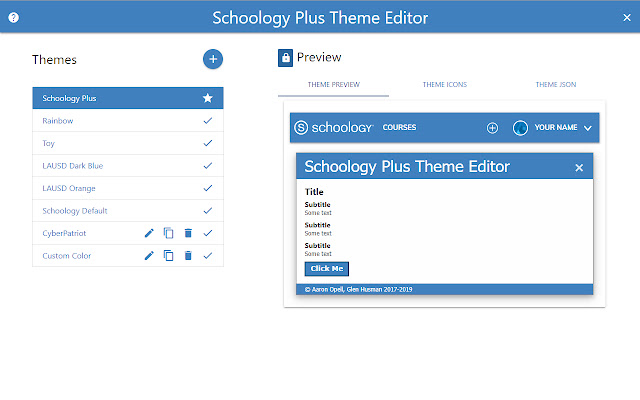Switch to the Theme Preview tab
640x400 pixels.
point(333,84)
